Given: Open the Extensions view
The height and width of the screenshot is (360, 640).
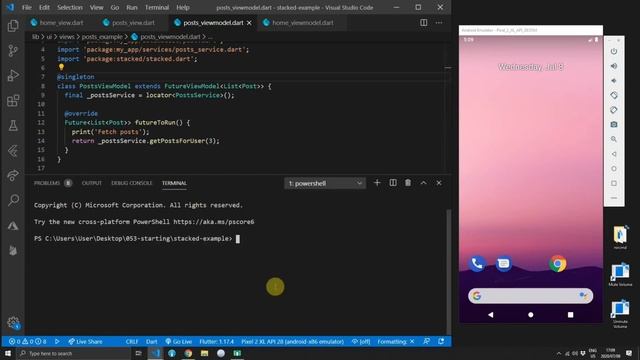Looking at the screenshot, I should click(x=13, y=100).
